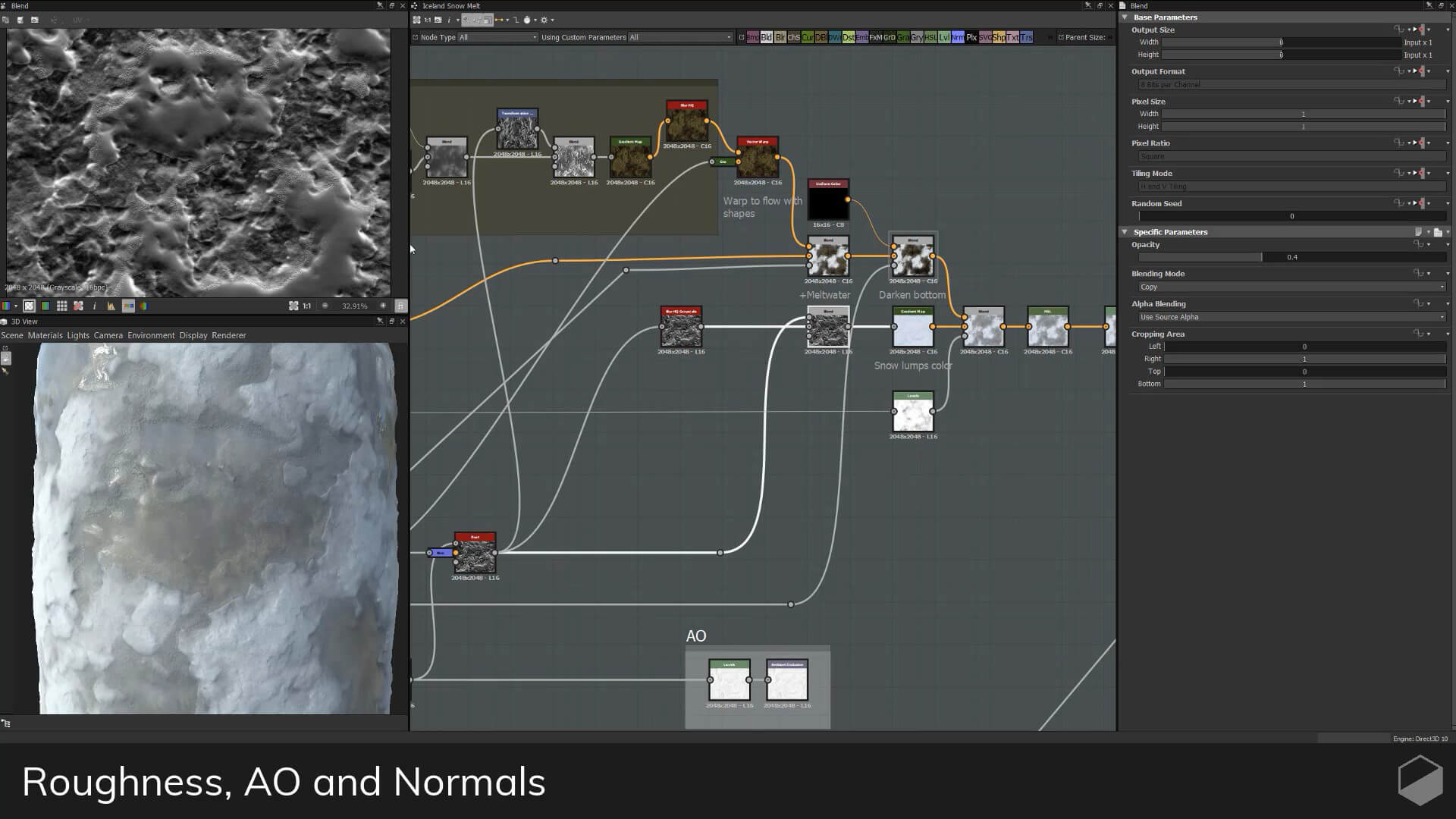The height and width of the screenshot is (819, 1456).
Task: Adjust the Opacity slider at 0.4
Action: pyautogui.click(x=1291, y=257)
